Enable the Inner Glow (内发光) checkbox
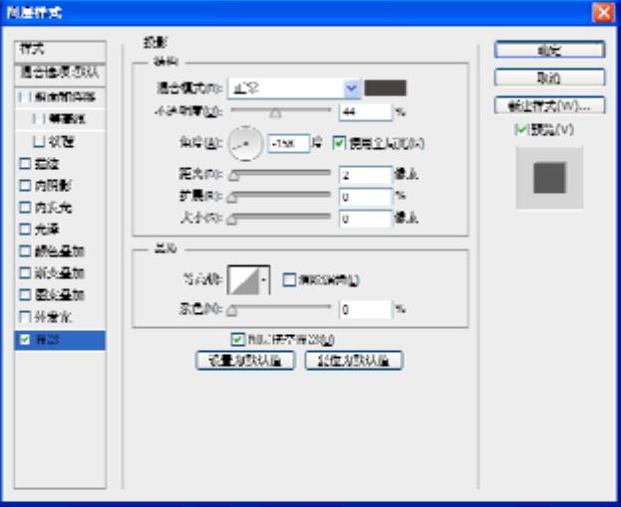The image size is (621, 507). pyautogui.click(x=25, y=207)
